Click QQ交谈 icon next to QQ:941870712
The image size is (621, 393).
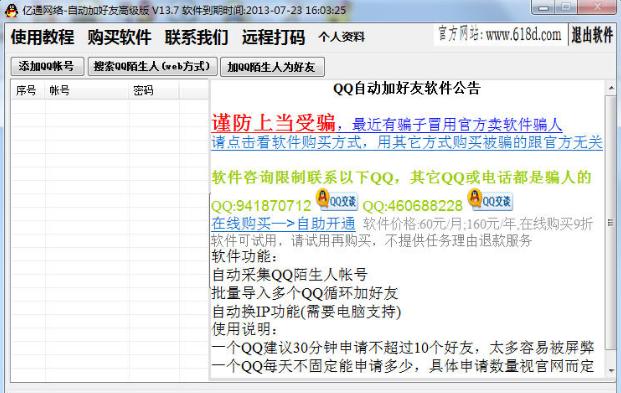(337, 199)
